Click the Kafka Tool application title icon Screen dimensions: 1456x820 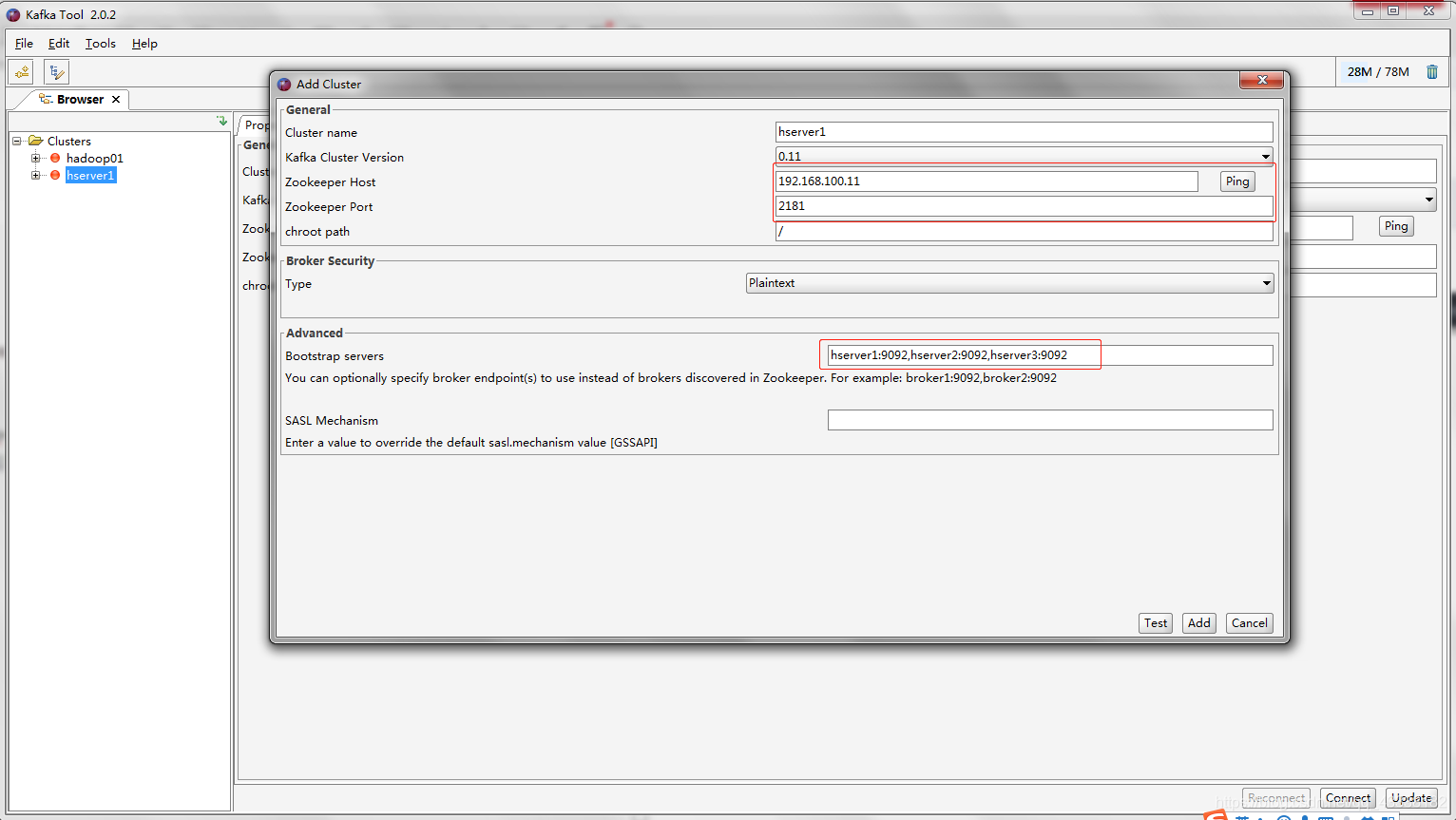(13, 15)
